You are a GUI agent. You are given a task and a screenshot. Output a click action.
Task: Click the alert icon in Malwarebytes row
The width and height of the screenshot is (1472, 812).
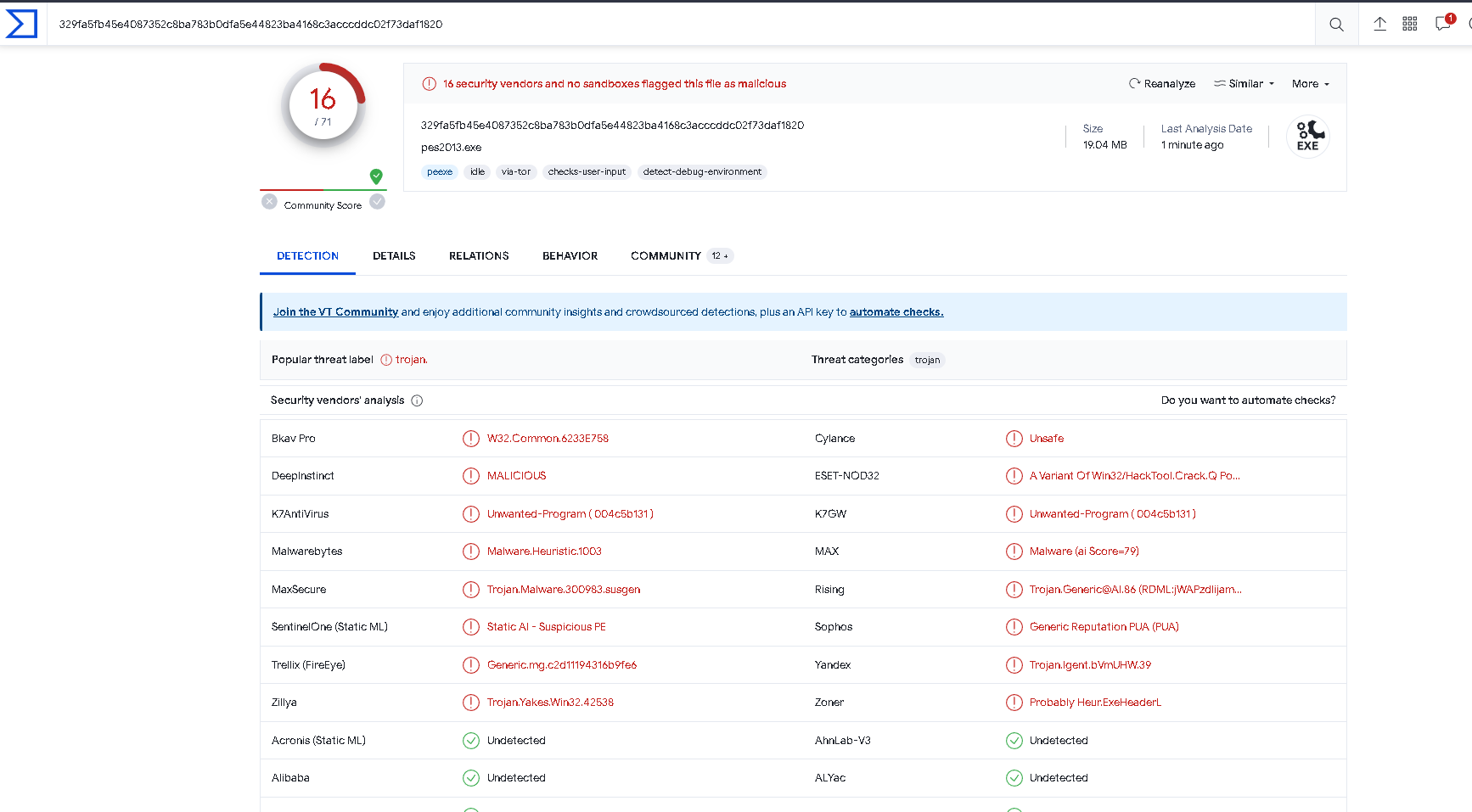(x=471, y=552)
